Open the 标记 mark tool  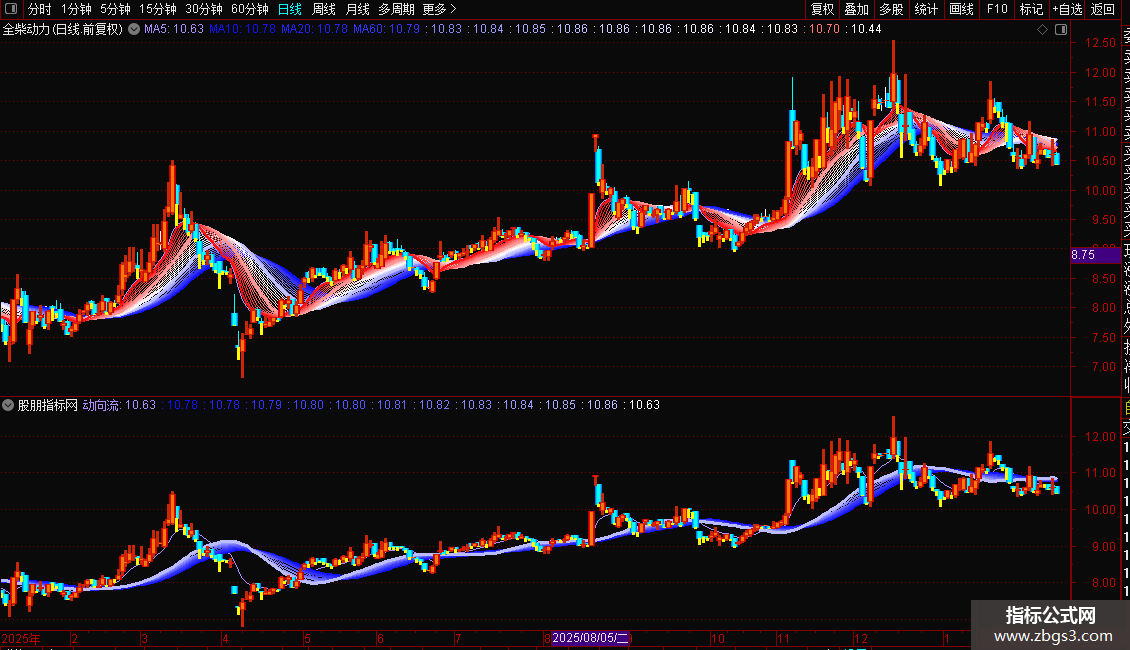1031,9
